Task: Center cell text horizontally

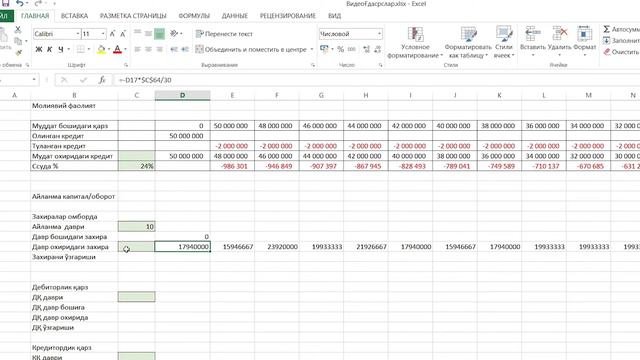Action: point(149,49)
